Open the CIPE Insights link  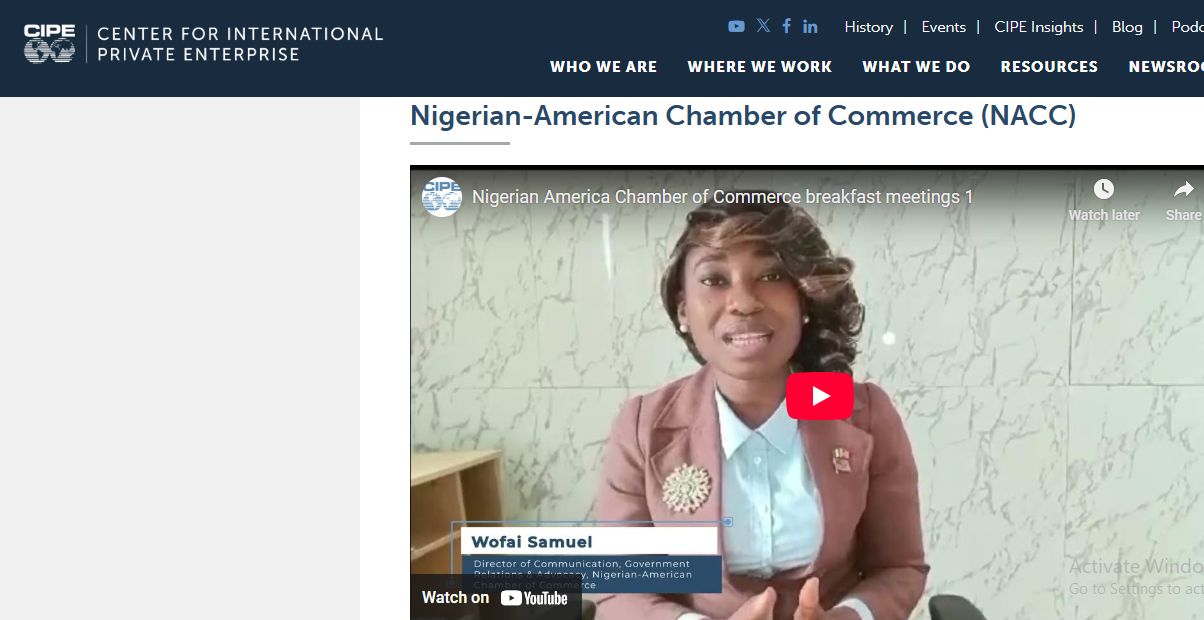pyautogui.click(x=1039, y=27)
